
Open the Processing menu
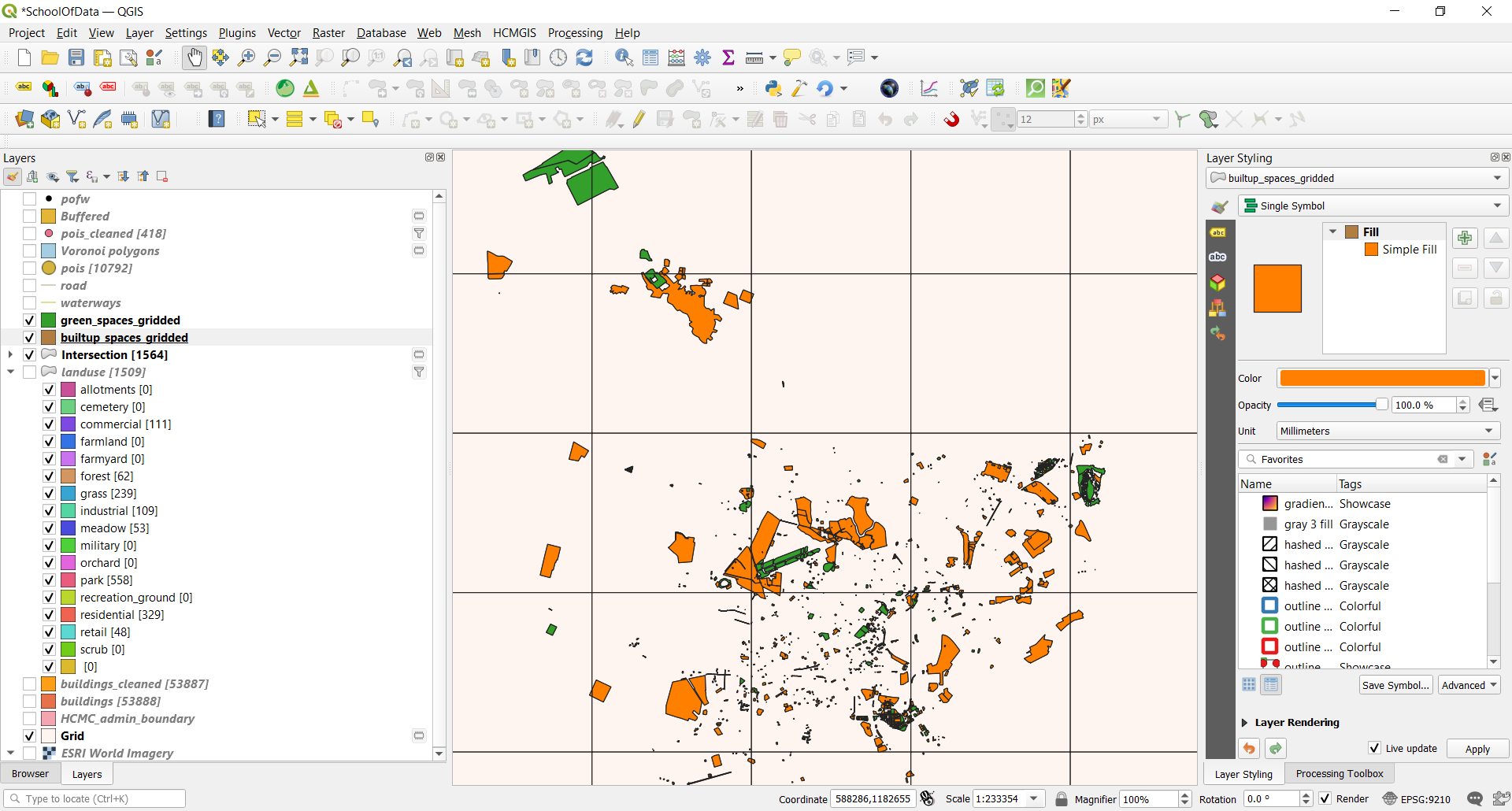(x=575, y=33)
